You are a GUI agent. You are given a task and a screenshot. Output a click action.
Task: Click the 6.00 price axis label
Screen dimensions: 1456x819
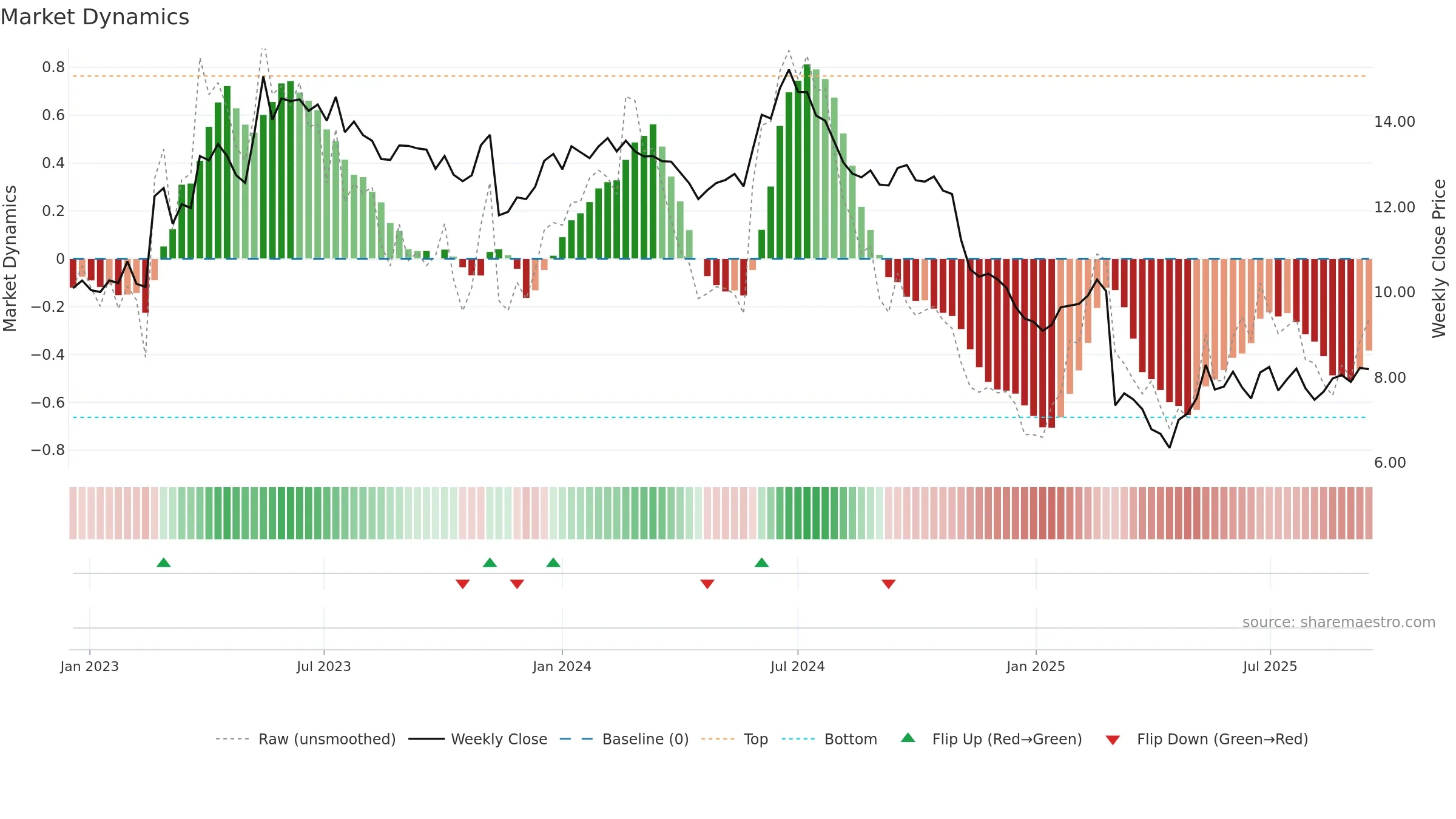tap(1390, 463)
